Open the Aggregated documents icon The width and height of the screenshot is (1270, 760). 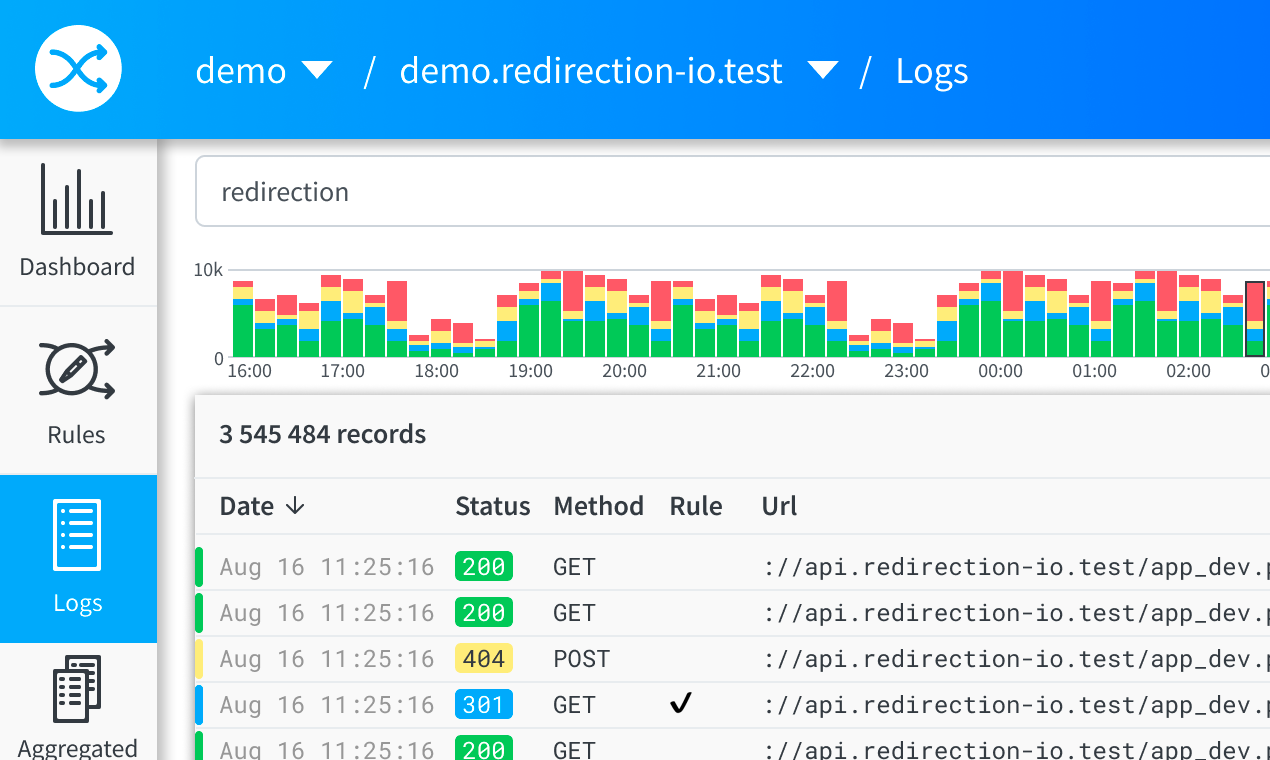pos(77,690)
